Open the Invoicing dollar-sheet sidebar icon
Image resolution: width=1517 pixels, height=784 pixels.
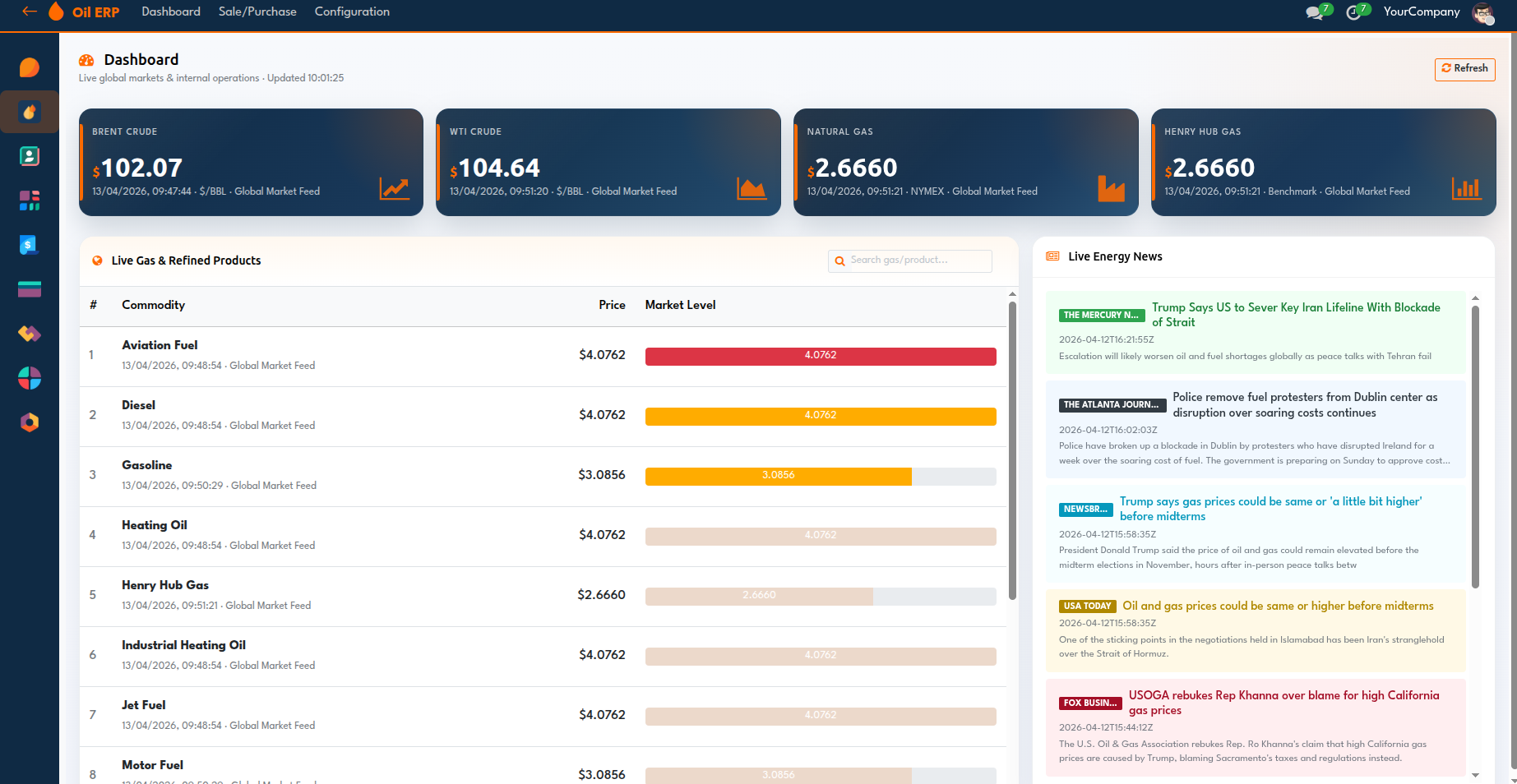30,245
